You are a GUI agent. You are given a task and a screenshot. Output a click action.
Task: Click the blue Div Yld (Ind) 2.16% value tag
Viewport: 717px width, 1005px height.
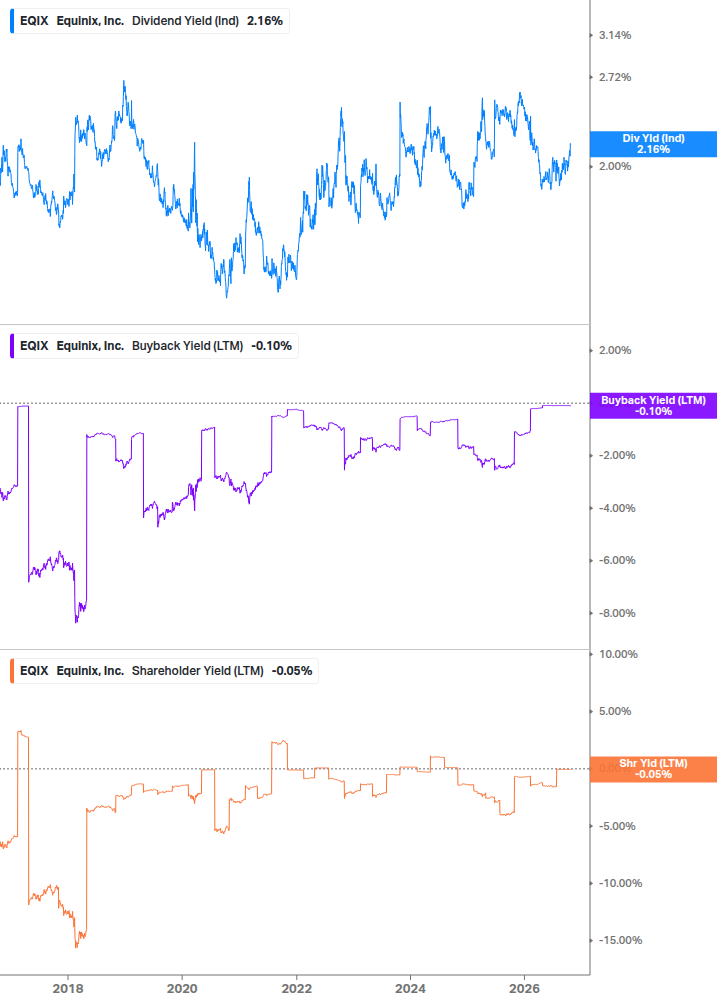(x=653, y=144)
